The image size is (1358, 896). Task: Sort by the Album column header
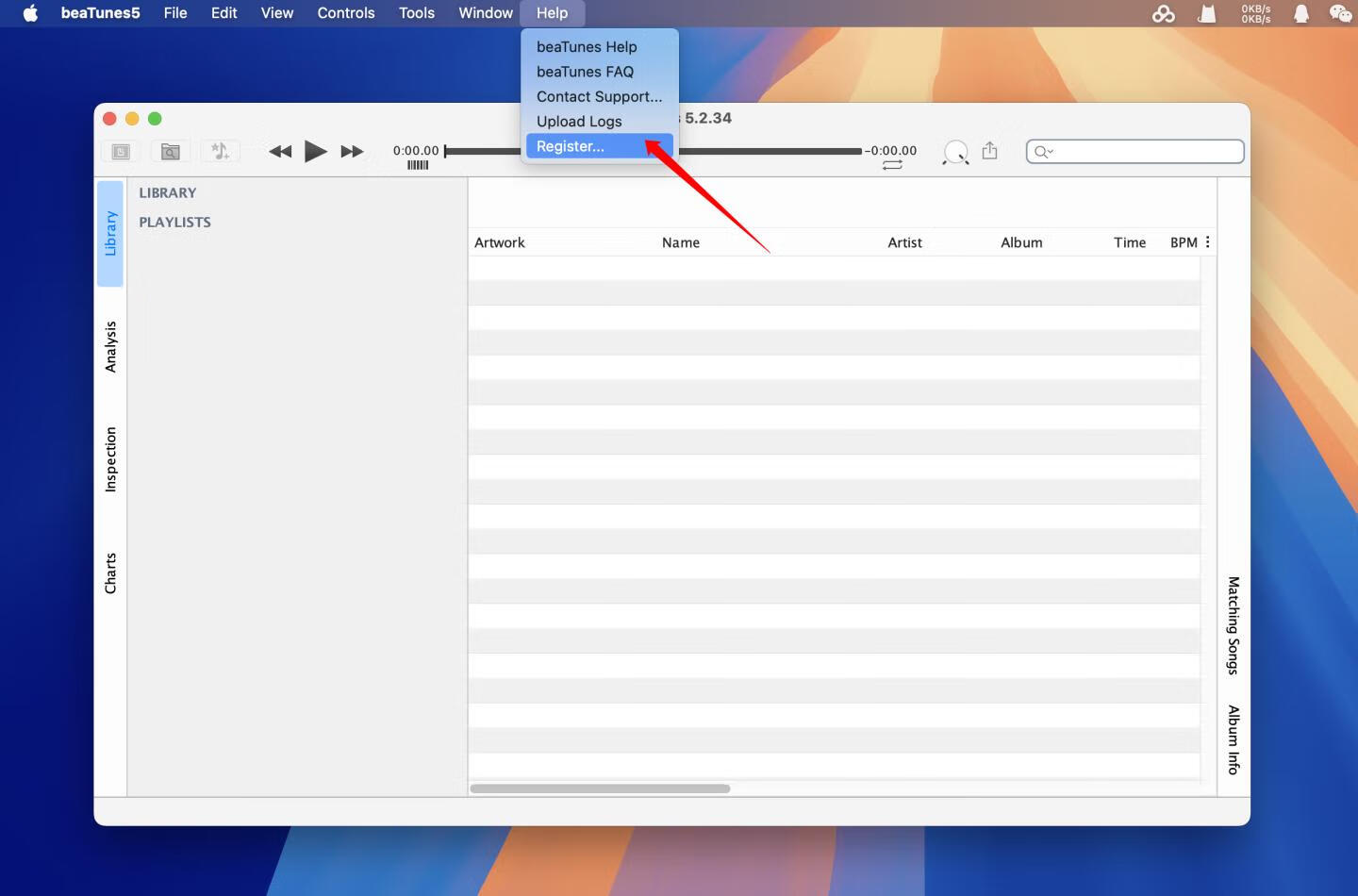click(x=1021, y=242)
